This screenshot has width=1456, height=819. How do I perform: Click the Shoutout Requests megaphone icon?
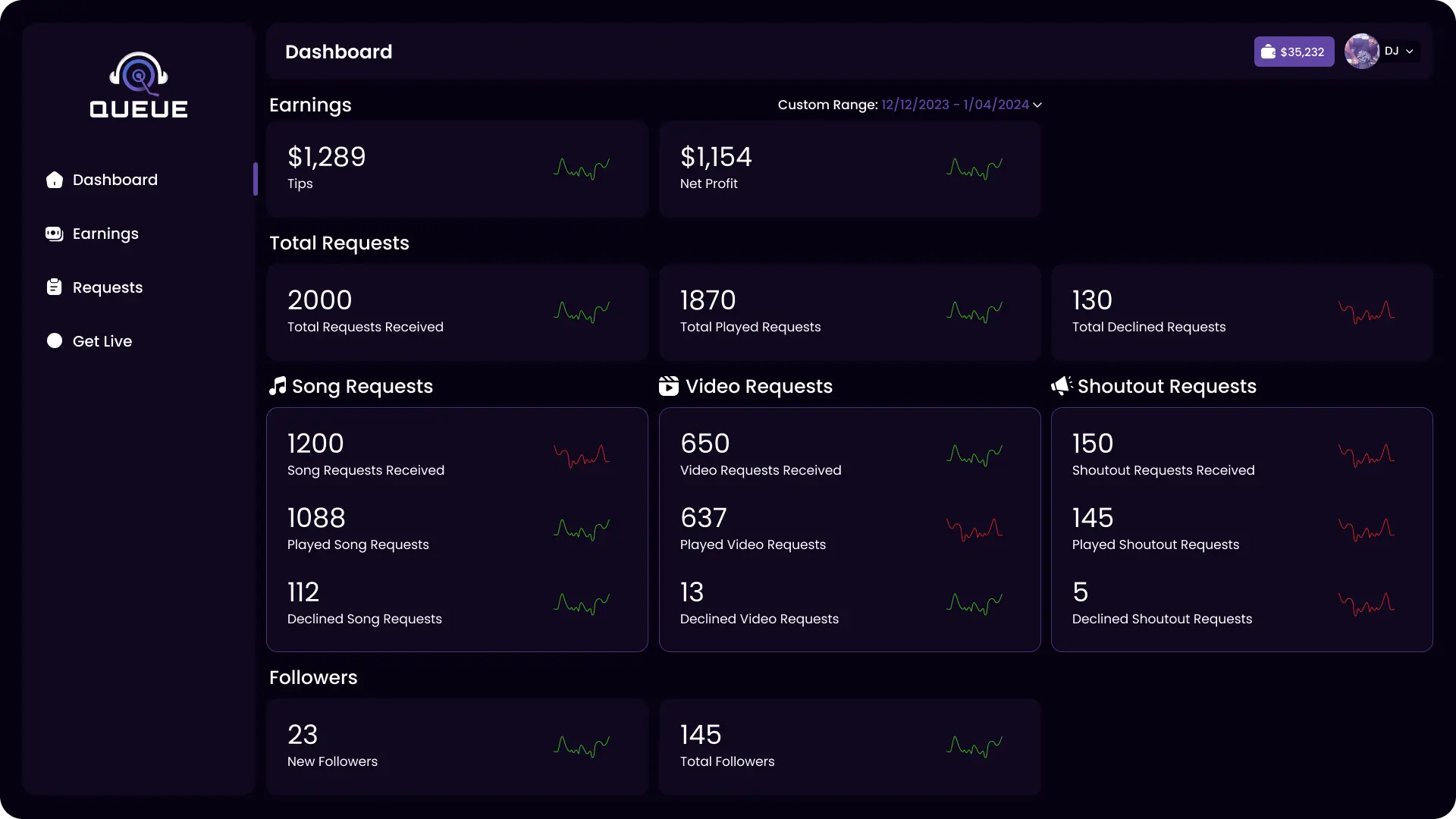click(1061, 386)
